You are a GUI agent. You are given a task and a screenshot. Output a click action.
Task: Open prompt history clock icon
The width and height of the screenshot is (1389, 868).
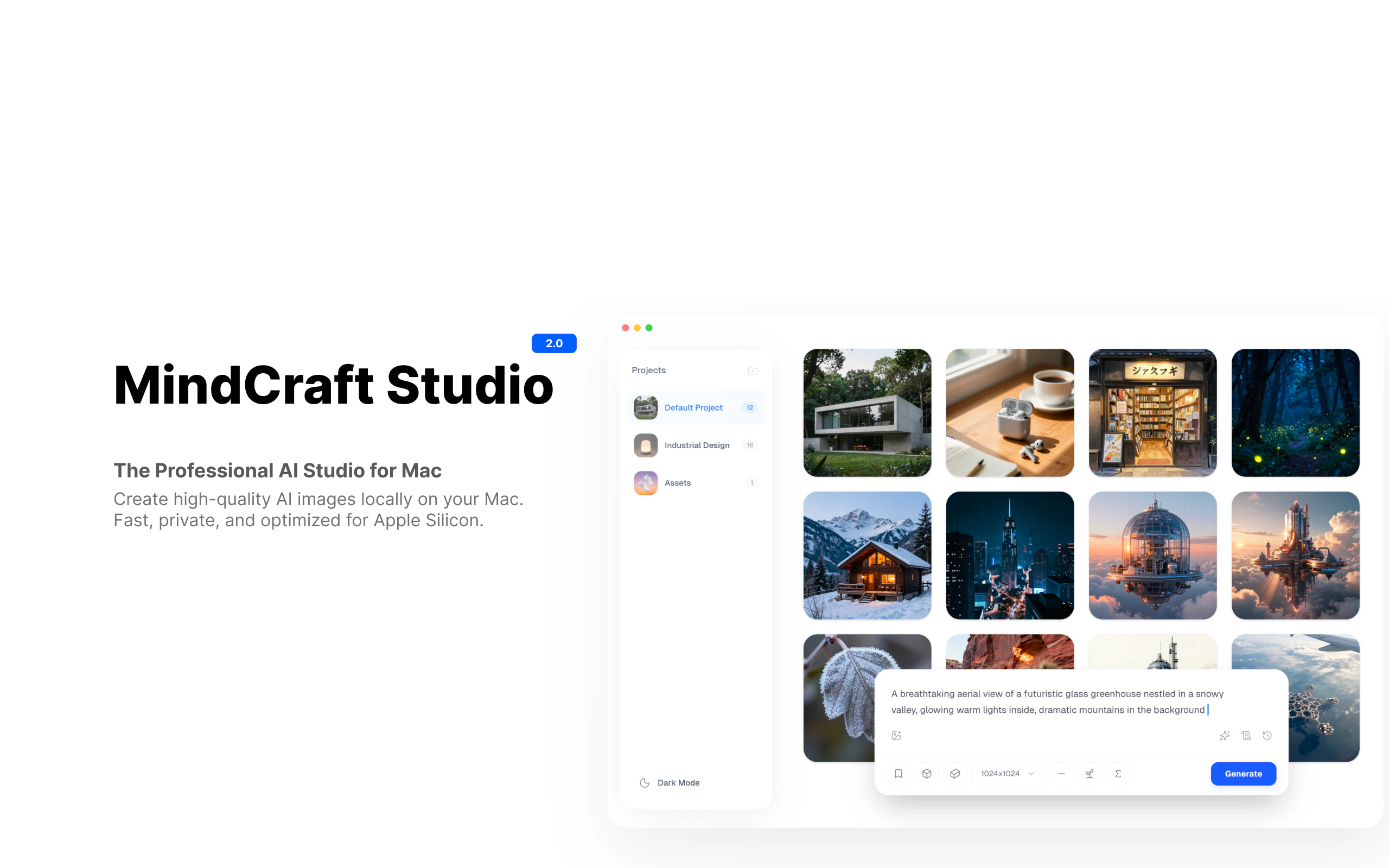pyautogui.click(x=1267, y=736)
